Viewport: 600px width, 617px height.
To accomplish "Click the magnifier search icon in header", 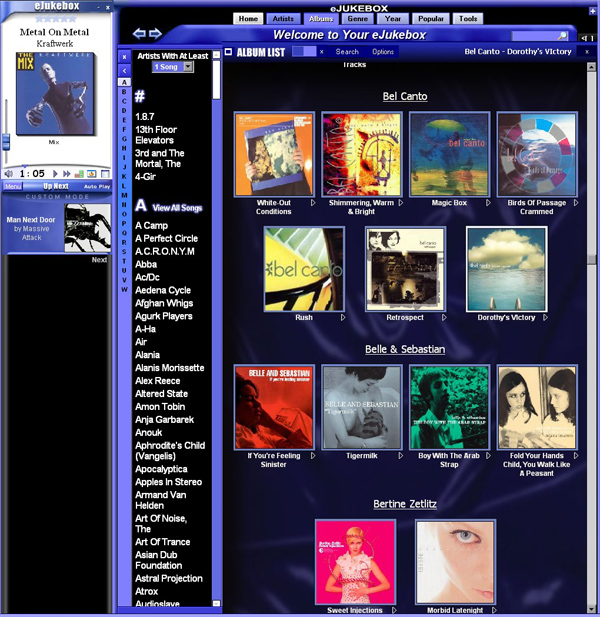I will (x=563, y=36).
